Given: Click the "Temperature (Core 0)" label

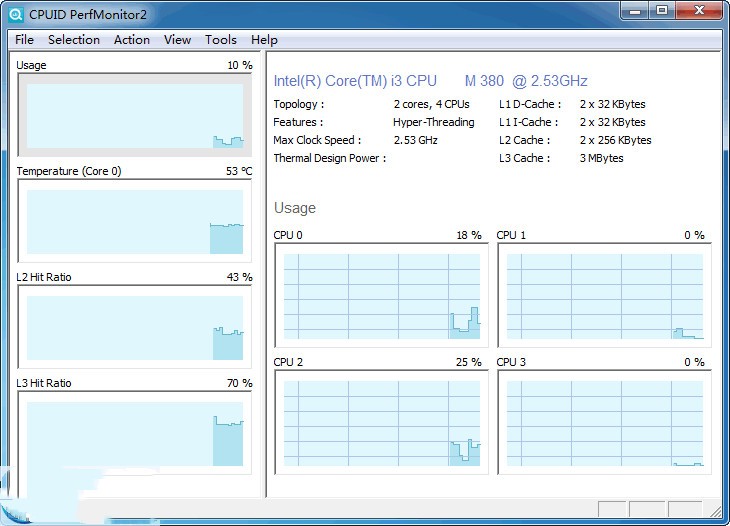Looking at the screenshot, I should [x=68, y=171].
